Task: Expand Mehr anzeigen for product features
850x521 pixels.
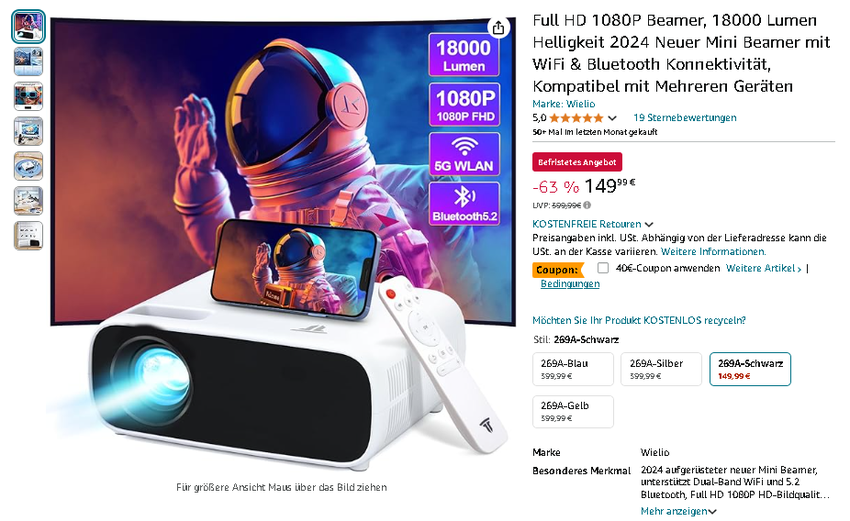Action: pos(678,511)
